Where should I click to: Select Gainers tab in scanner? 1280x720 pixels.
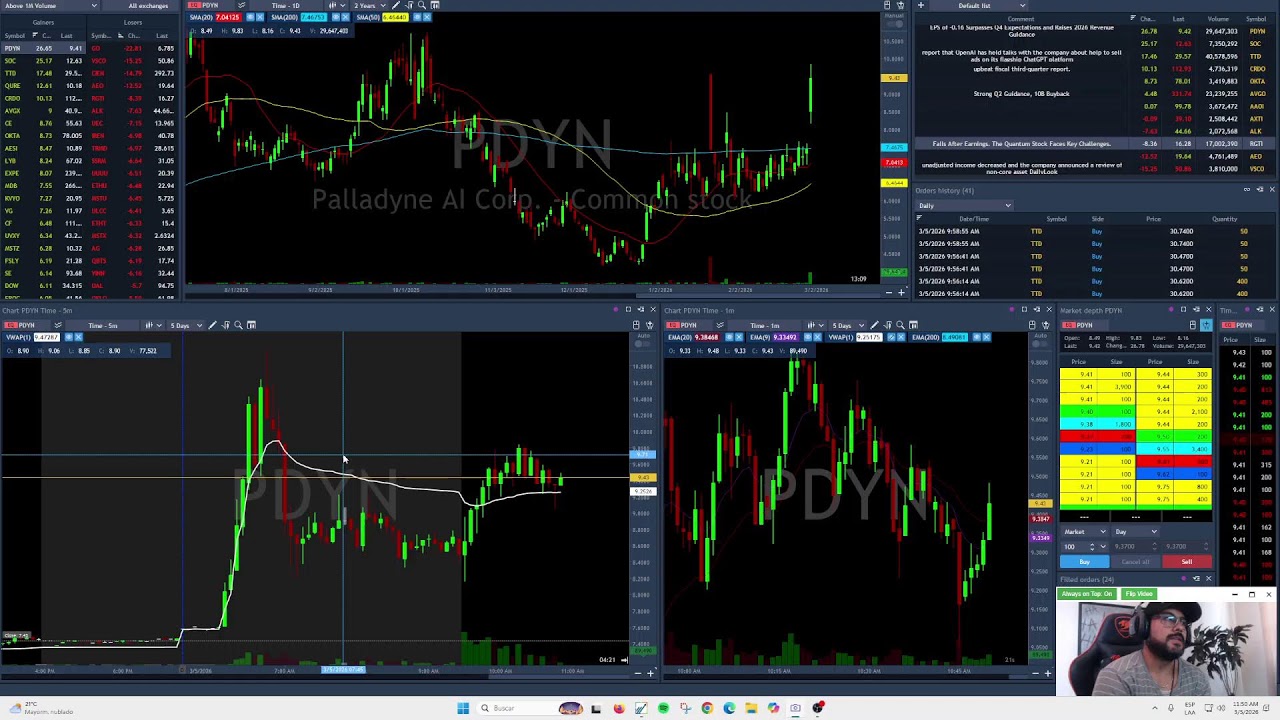click(43, 22)
